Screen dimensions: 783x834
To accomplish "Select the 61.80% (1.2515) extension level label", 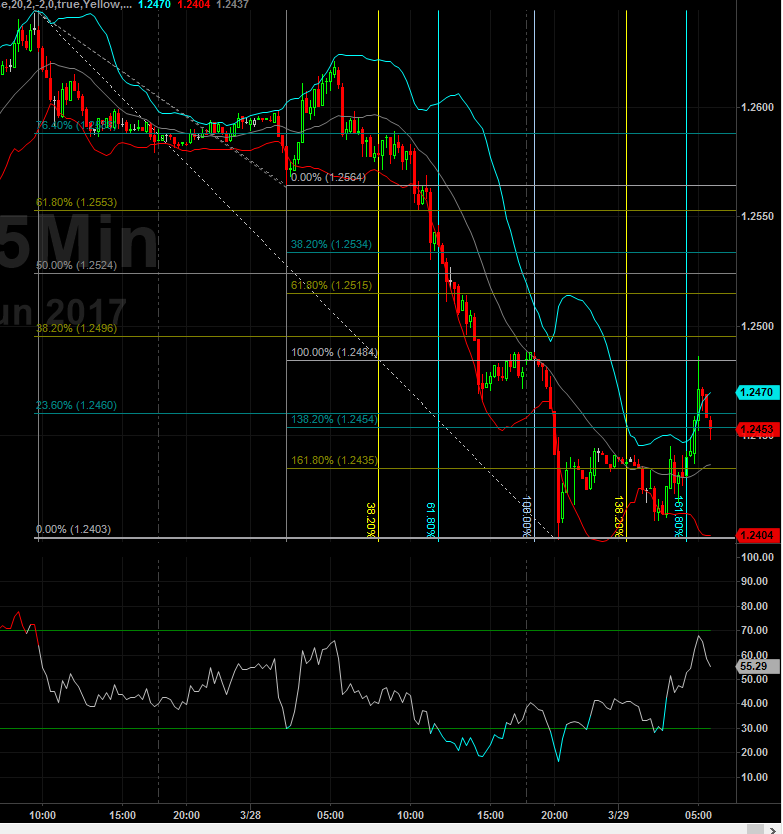I will point(333,286).
